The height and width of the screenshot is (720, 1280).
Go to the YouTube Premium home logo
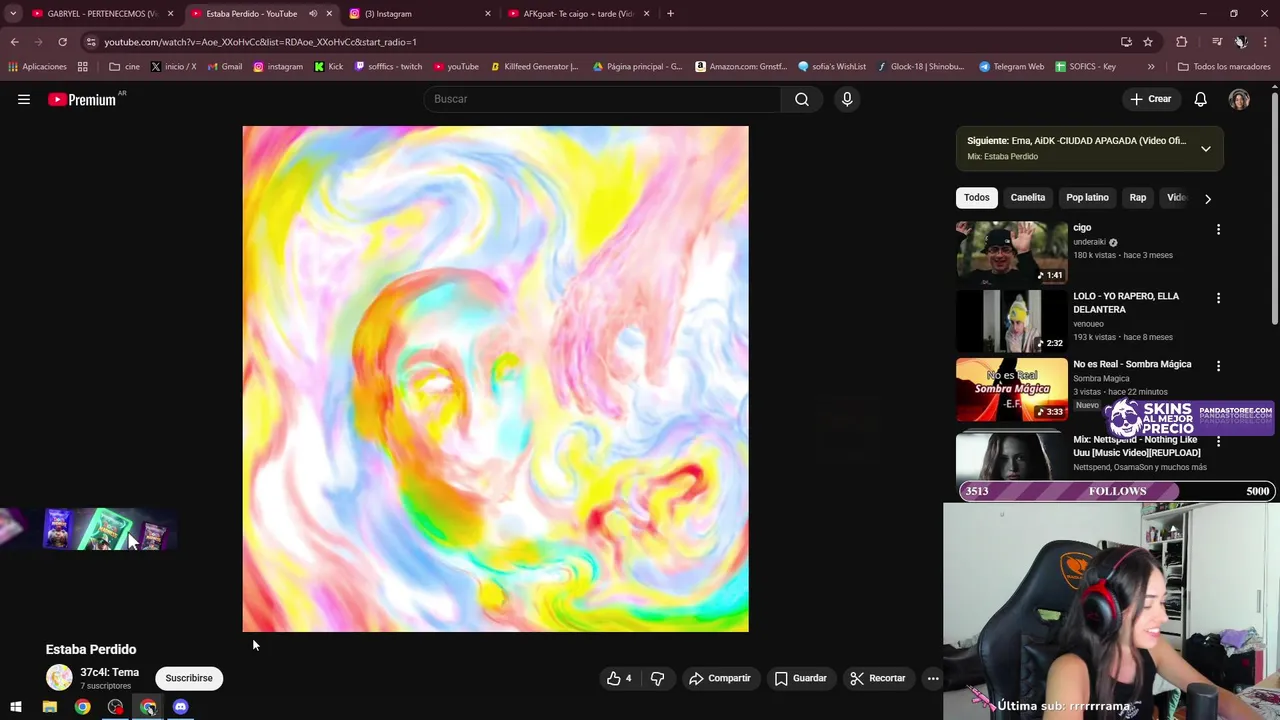[82, 99]
